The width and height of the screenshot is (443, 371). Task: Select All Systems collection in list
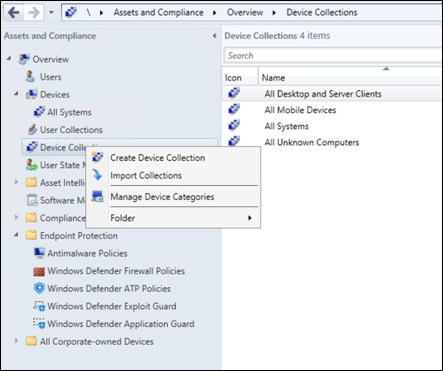click(x=332, y=126)
